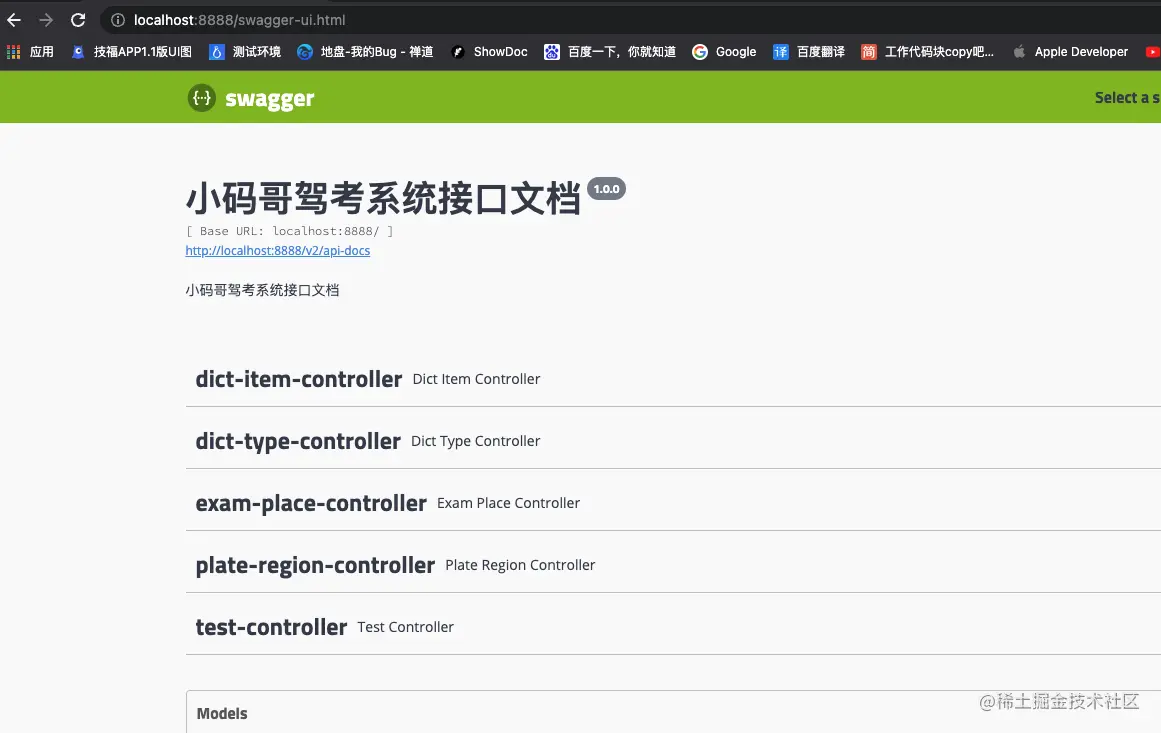
Task: Open 百度一下,你就知道 bookmark
Action: pyautogui.click(x=610, y=52)
